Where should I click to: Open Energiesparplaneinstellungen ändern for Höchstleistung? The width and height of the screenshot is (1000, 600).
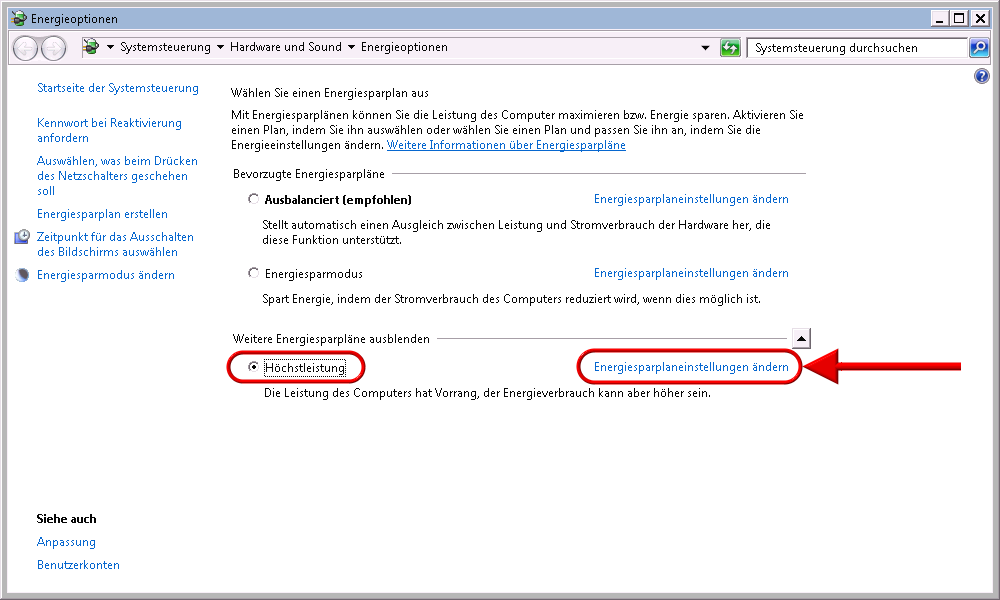point(691,367)
